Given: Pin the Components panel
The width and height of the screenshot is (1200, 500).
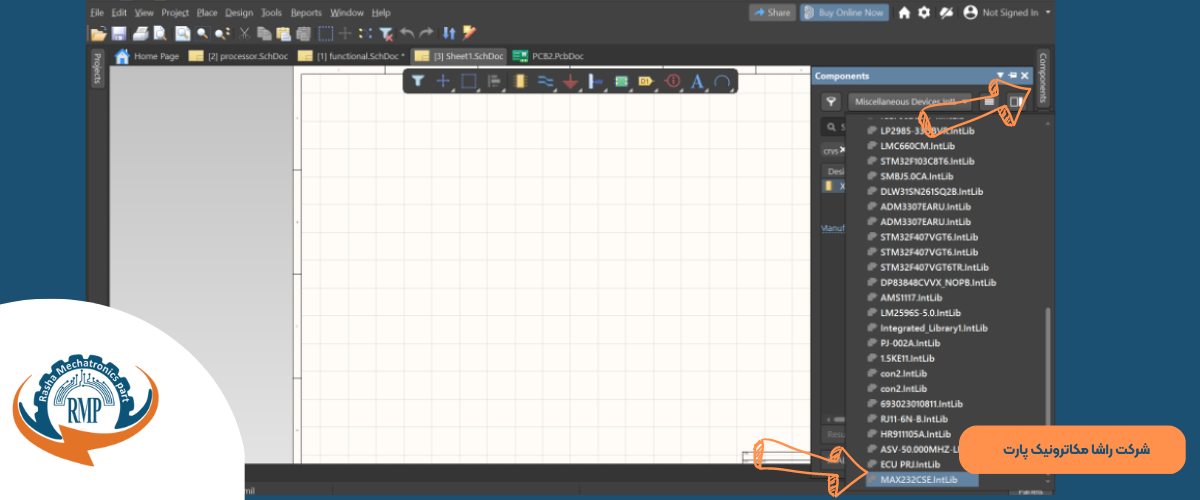Looking at the screenshot, I should tap(1012, 76).
